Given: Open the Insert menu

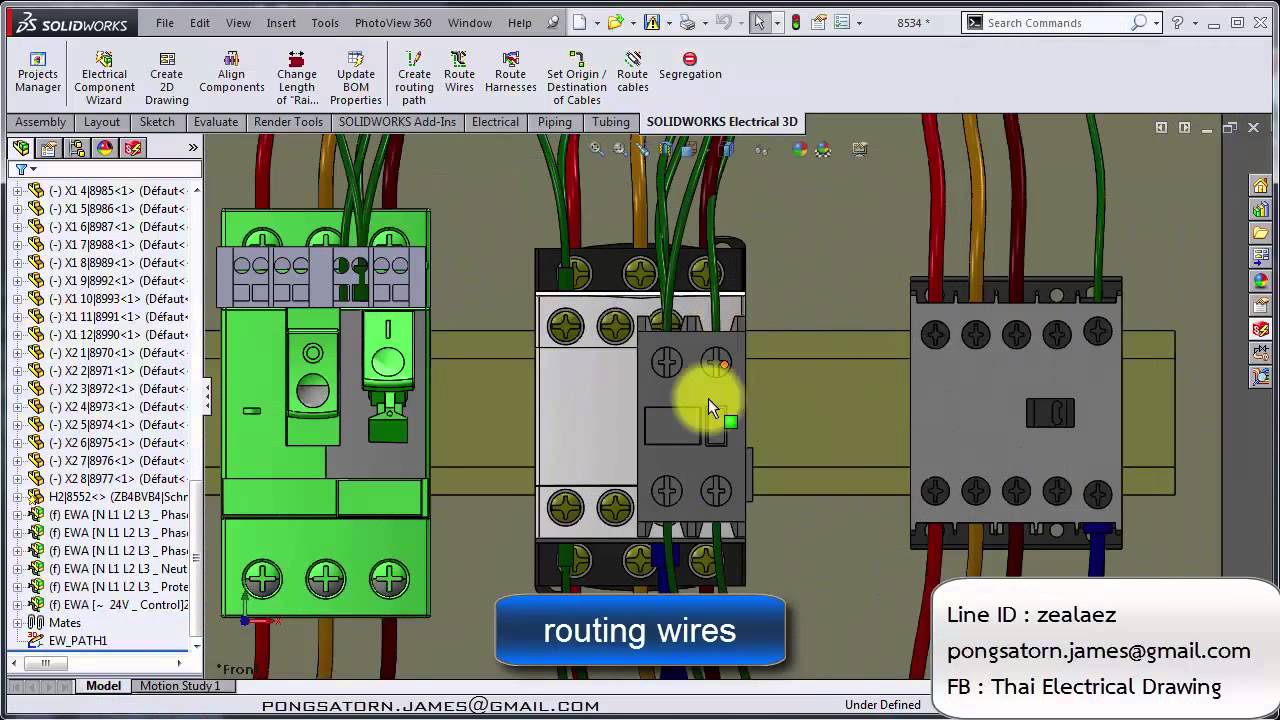Looking at the screenshot, I should [x=281, y=22].
